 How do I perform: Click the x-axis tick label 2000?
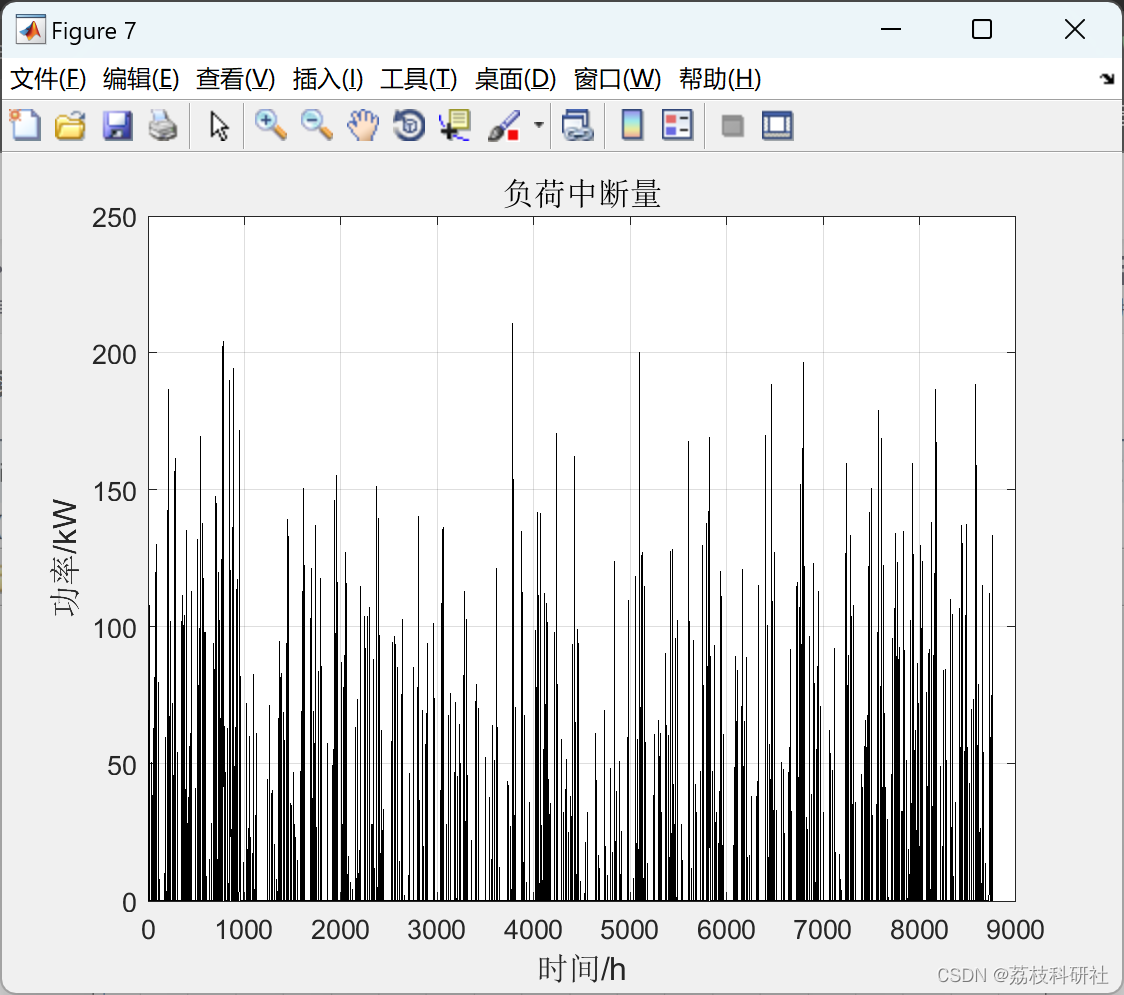[x=340, y=930]
